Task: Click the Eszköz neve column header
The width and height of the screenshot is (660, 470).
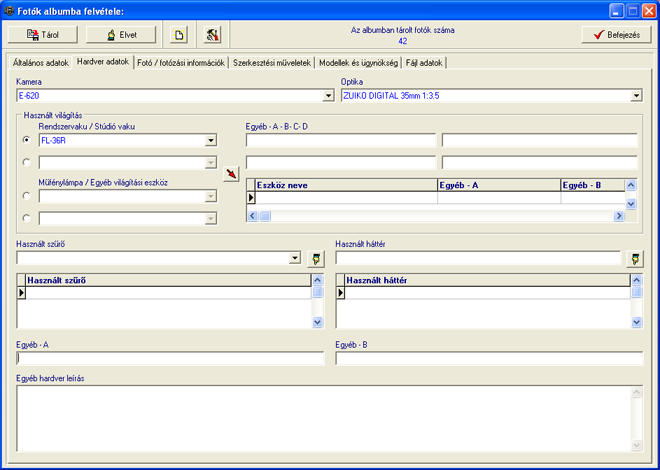Action: [346, 185]
